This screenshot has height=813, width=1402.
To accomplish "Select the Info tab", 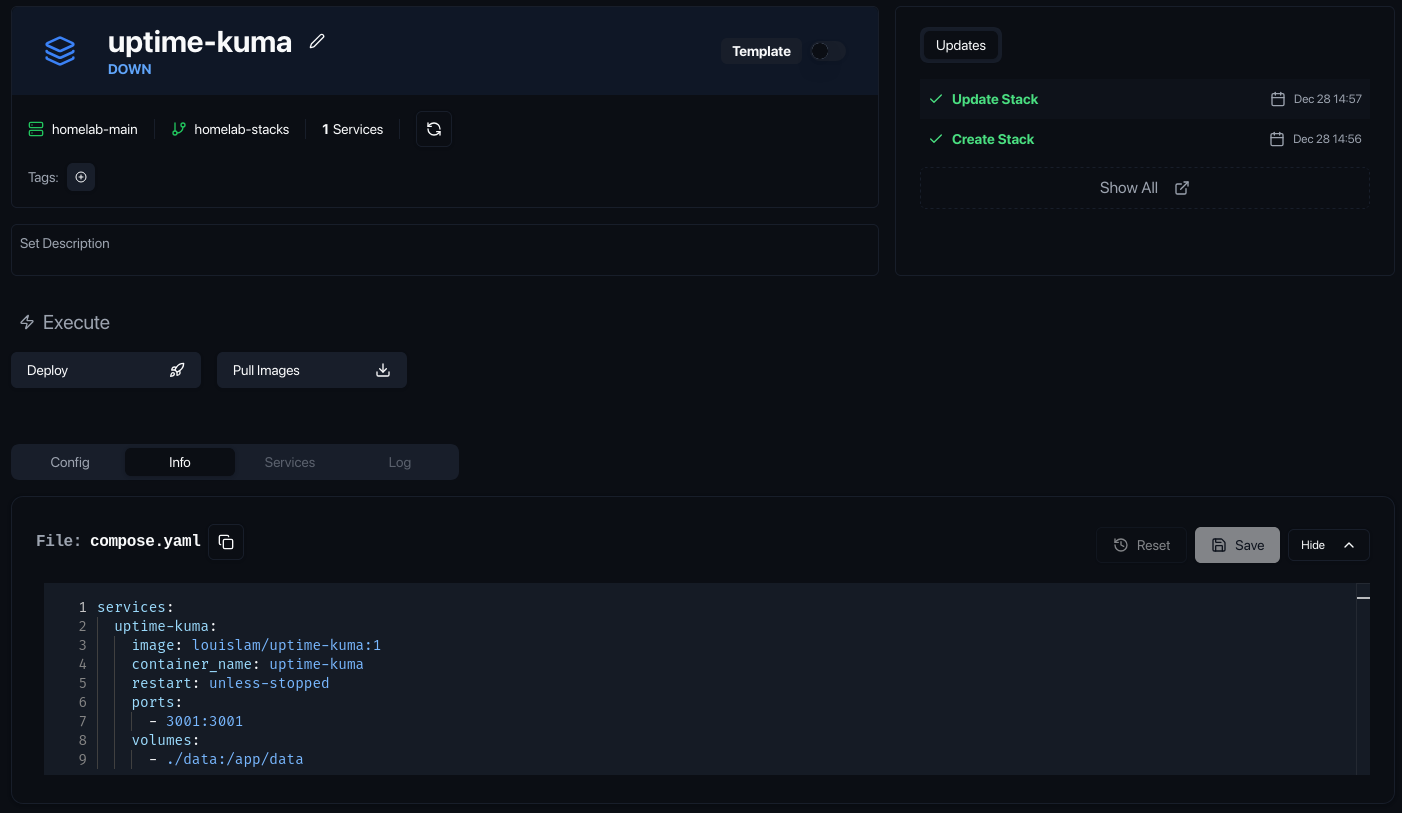I will pos(180,462).
